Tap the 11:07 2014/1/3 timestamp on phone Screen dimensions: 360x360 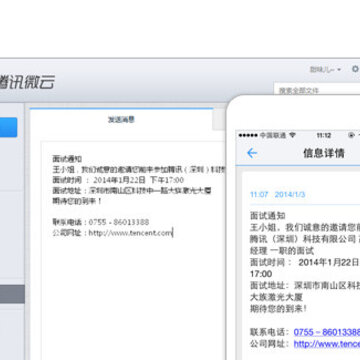click(277, 194)
